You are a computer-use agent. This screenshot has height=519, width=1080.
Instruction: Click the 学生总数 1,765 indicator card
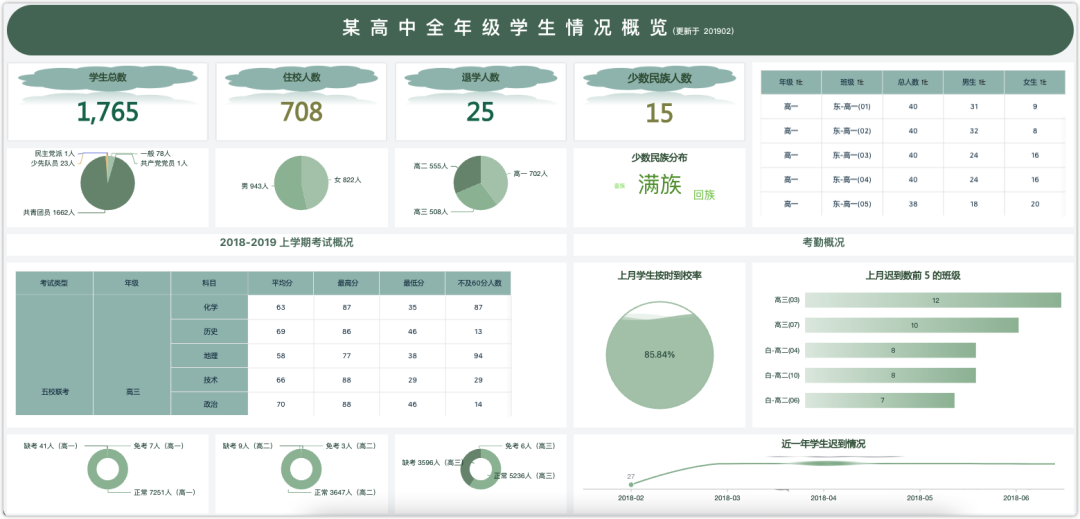click(x=107, y=102)
